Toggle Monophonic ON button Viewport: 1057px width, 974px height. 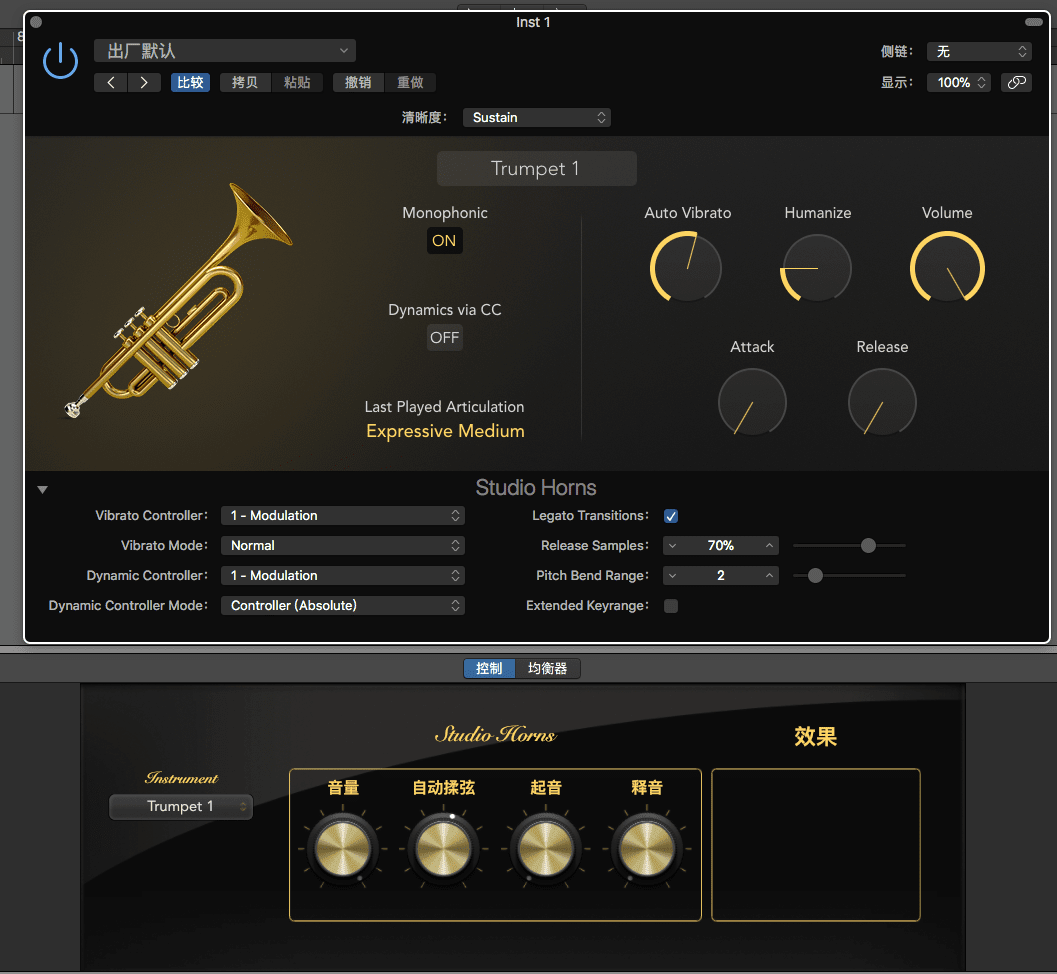pyautogui.click(x=444, y=241)
